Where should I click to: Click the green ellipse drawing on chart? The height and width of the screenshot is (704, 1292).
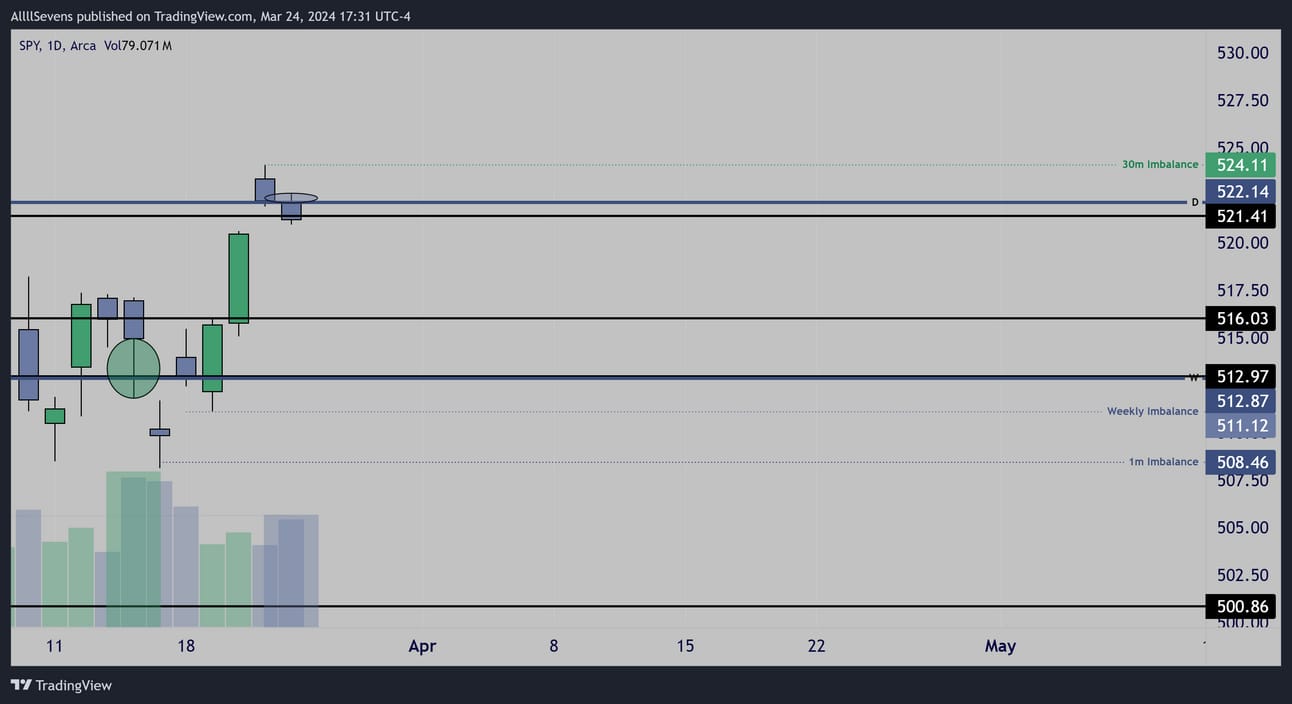click(x=133, y=368)
